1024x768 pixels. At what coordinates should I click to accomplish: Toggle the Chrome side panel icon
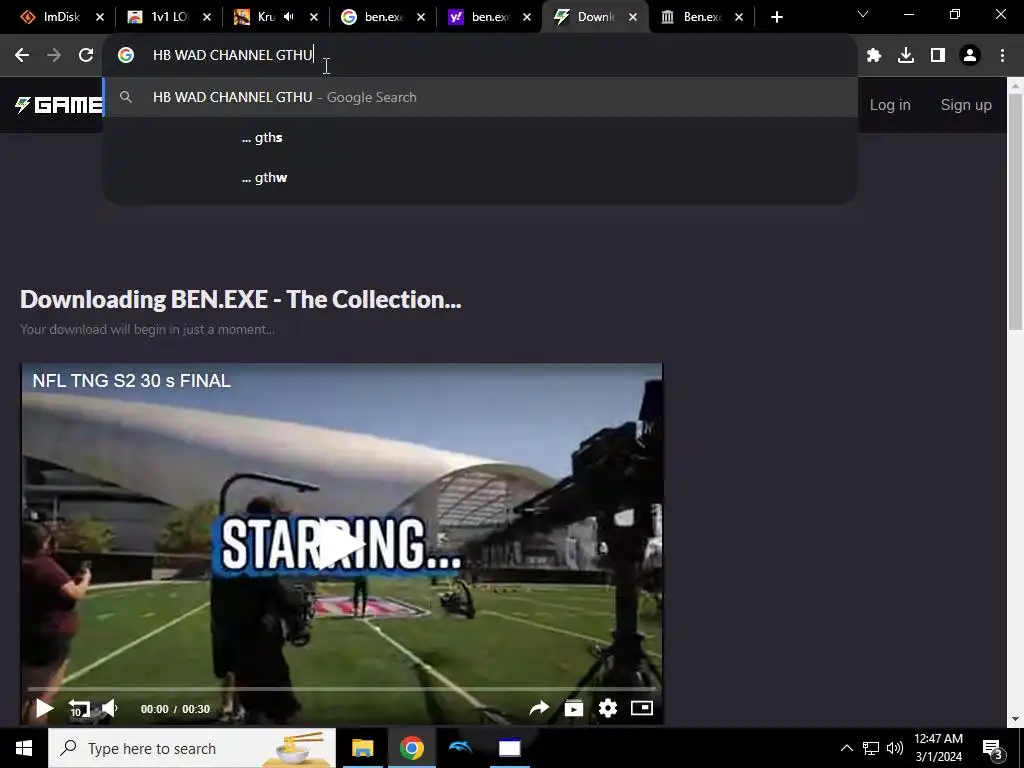pyautogui.click(x=938, y=56)
